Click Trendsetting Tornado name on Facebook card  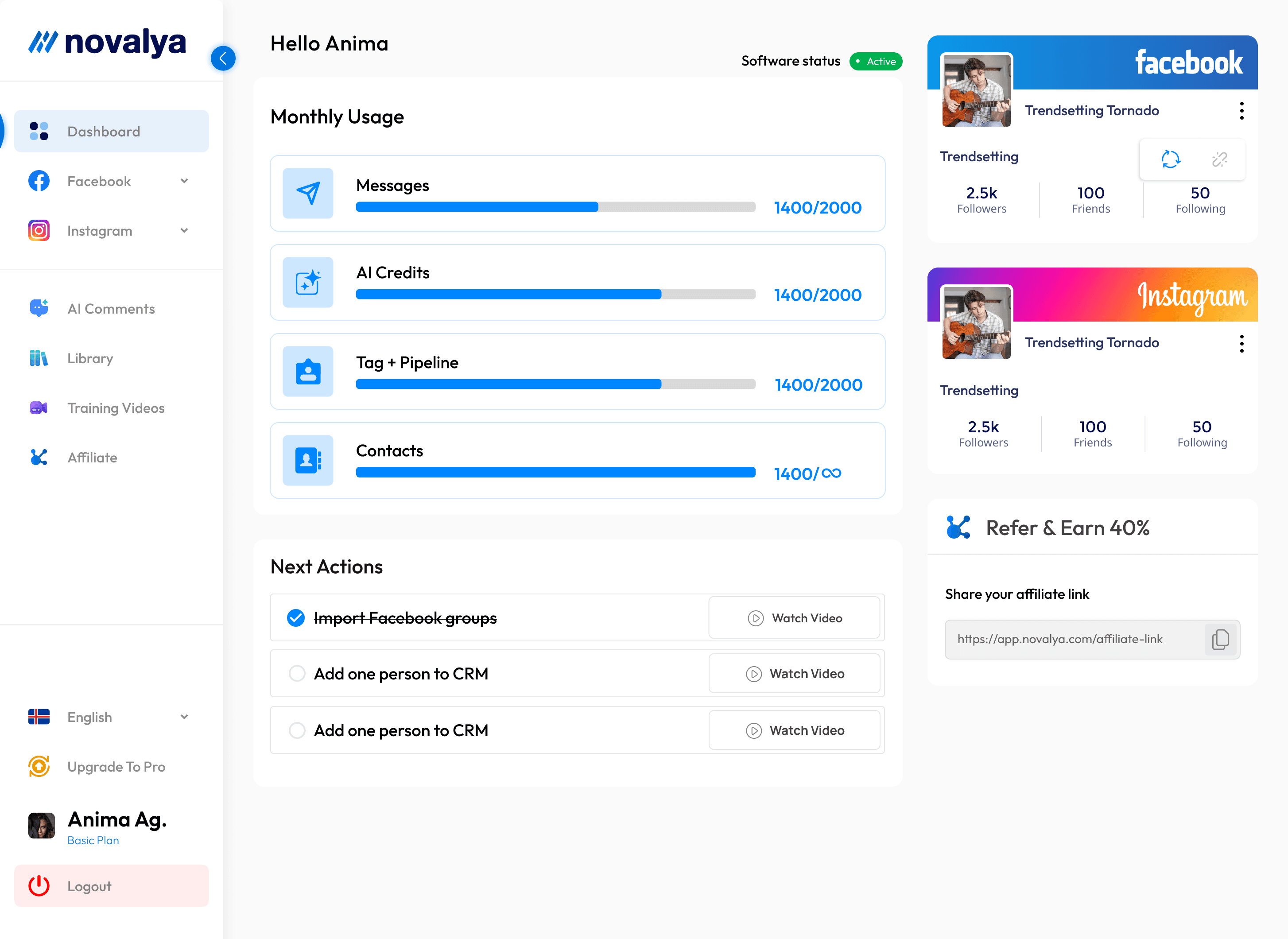coord(1091,110)
